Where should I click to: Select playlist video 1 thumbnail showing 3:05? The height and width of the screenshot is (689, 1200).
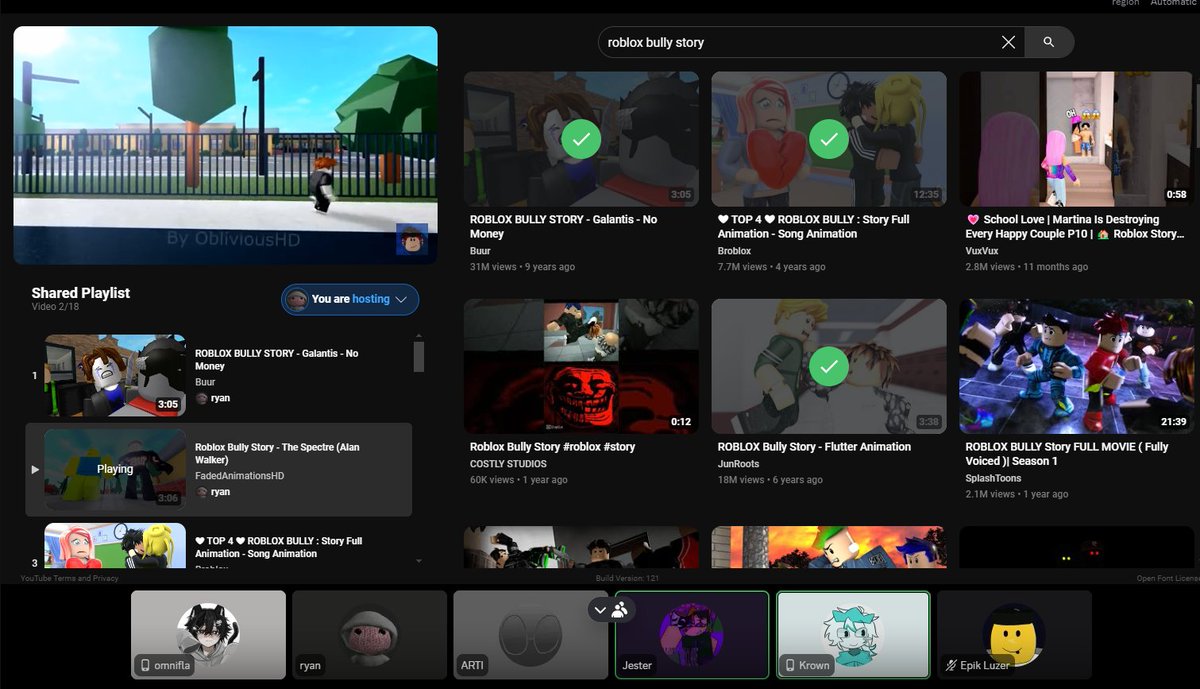pyautogui.click(x=115, y=376)
